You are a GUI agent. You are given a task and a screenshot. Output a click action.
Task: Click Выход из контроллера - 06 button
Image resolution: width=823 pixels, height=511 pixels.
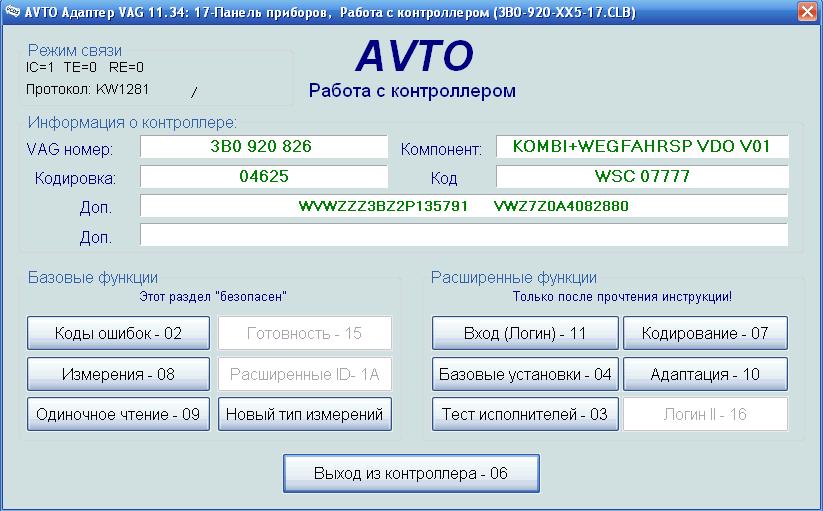click(x=411, y=473)
